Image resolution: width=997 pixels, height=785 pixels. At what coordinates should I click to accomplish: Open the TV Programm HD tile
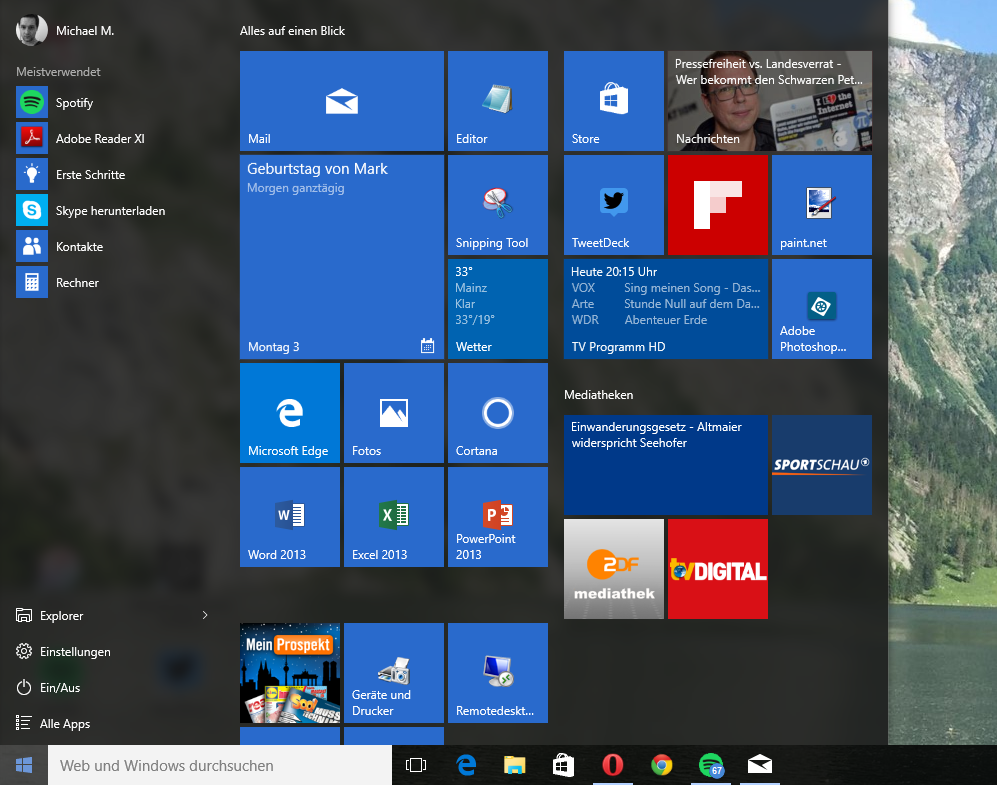click(x=666, y=308)
